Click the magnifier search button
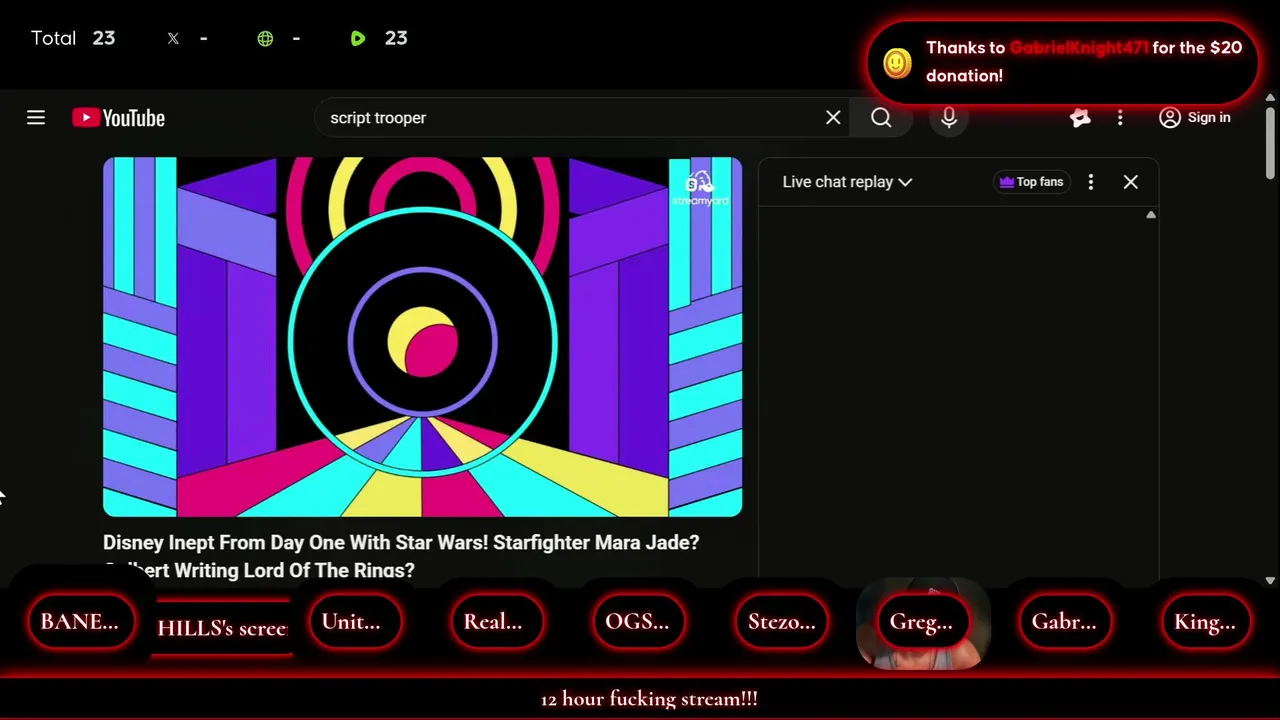The image size is (1280, 720). pyautogui.click(x=881, y=118)
